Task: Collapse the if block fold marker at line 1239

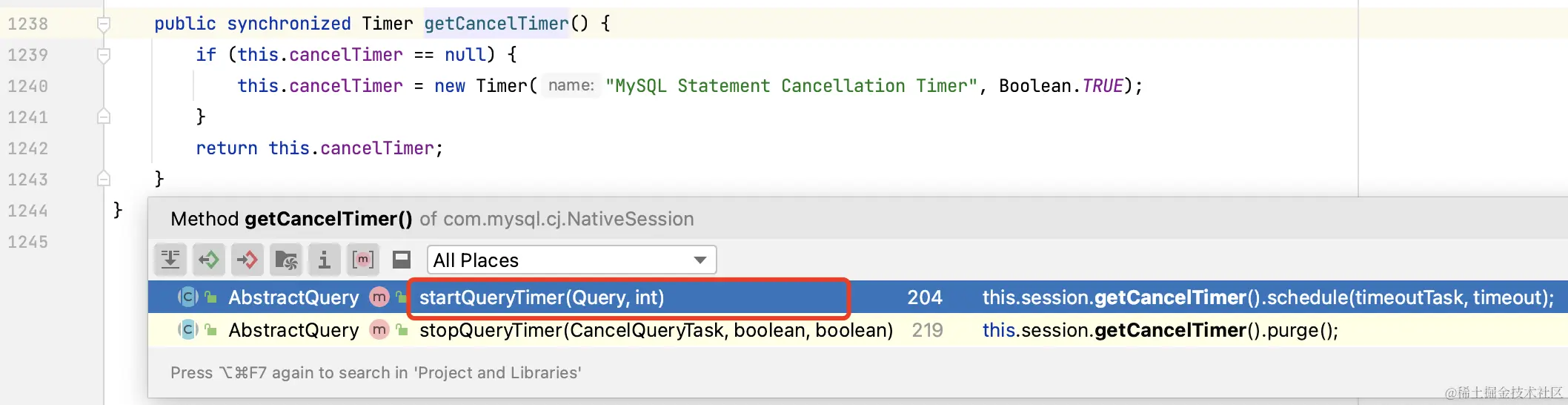Action: click(x=104, y=56)
